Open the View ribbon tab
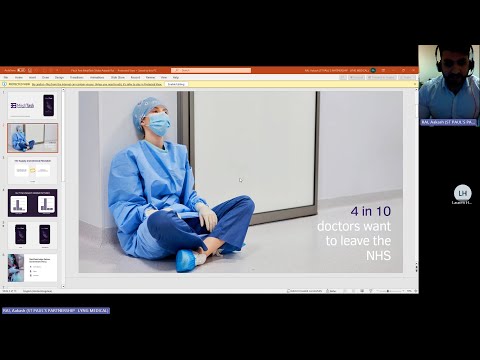The width and height of the screenshot is (480, 360). tap(164, 77)
